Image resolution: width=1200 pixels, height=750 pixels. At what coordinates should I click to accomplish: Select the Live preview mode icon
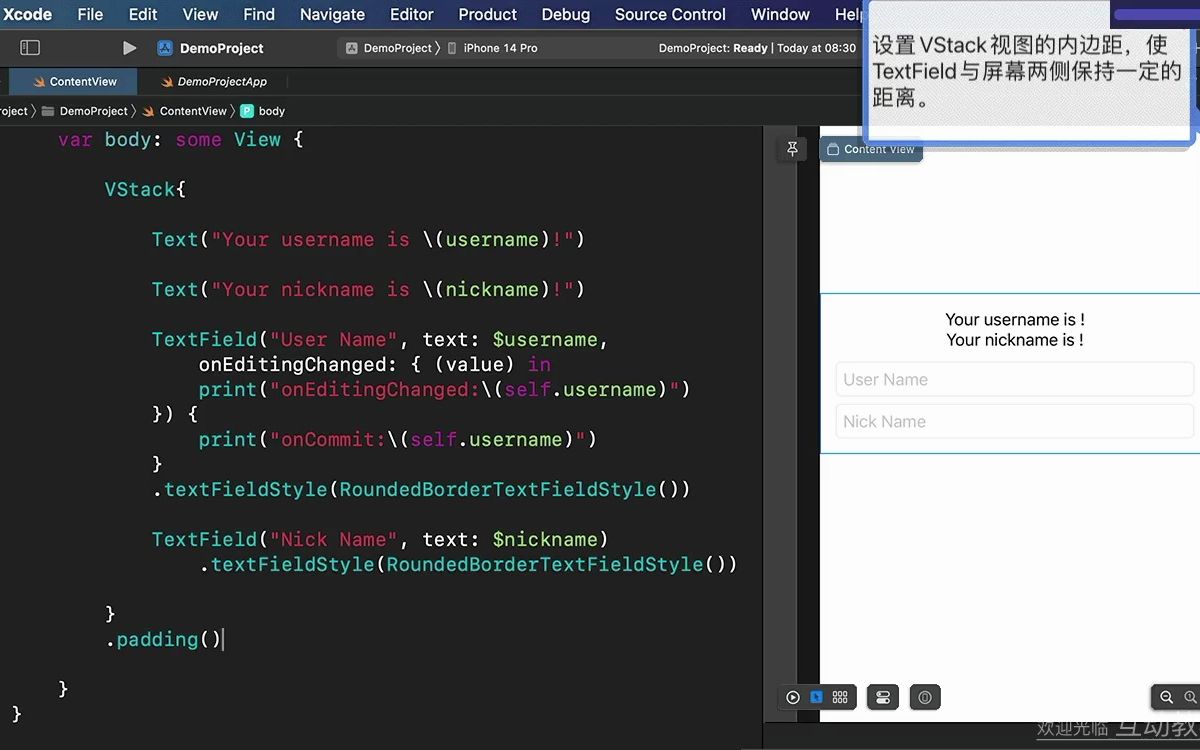tap(793, 697)
